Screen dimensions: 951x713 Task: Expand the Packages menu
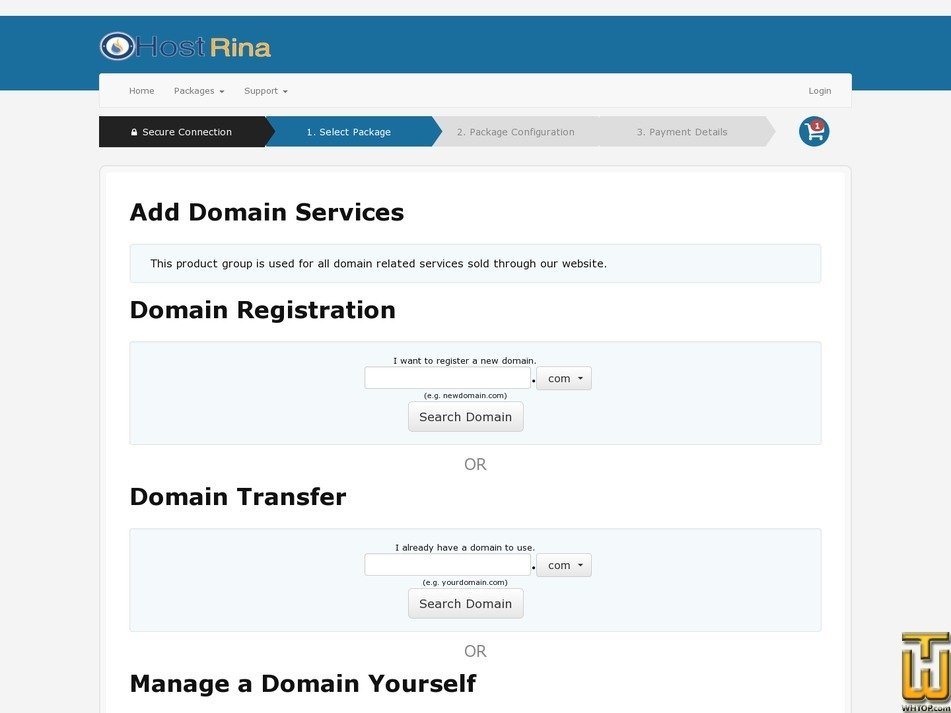pos(199,91)
